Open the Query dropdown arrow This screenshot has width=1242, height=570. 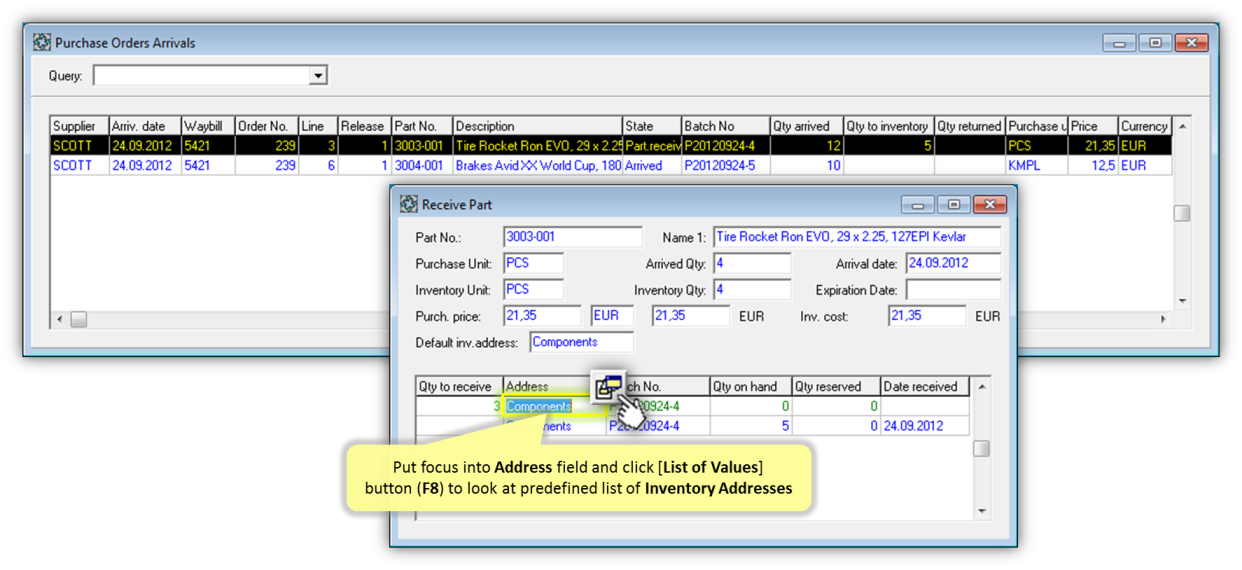click(x=318, y=76)
